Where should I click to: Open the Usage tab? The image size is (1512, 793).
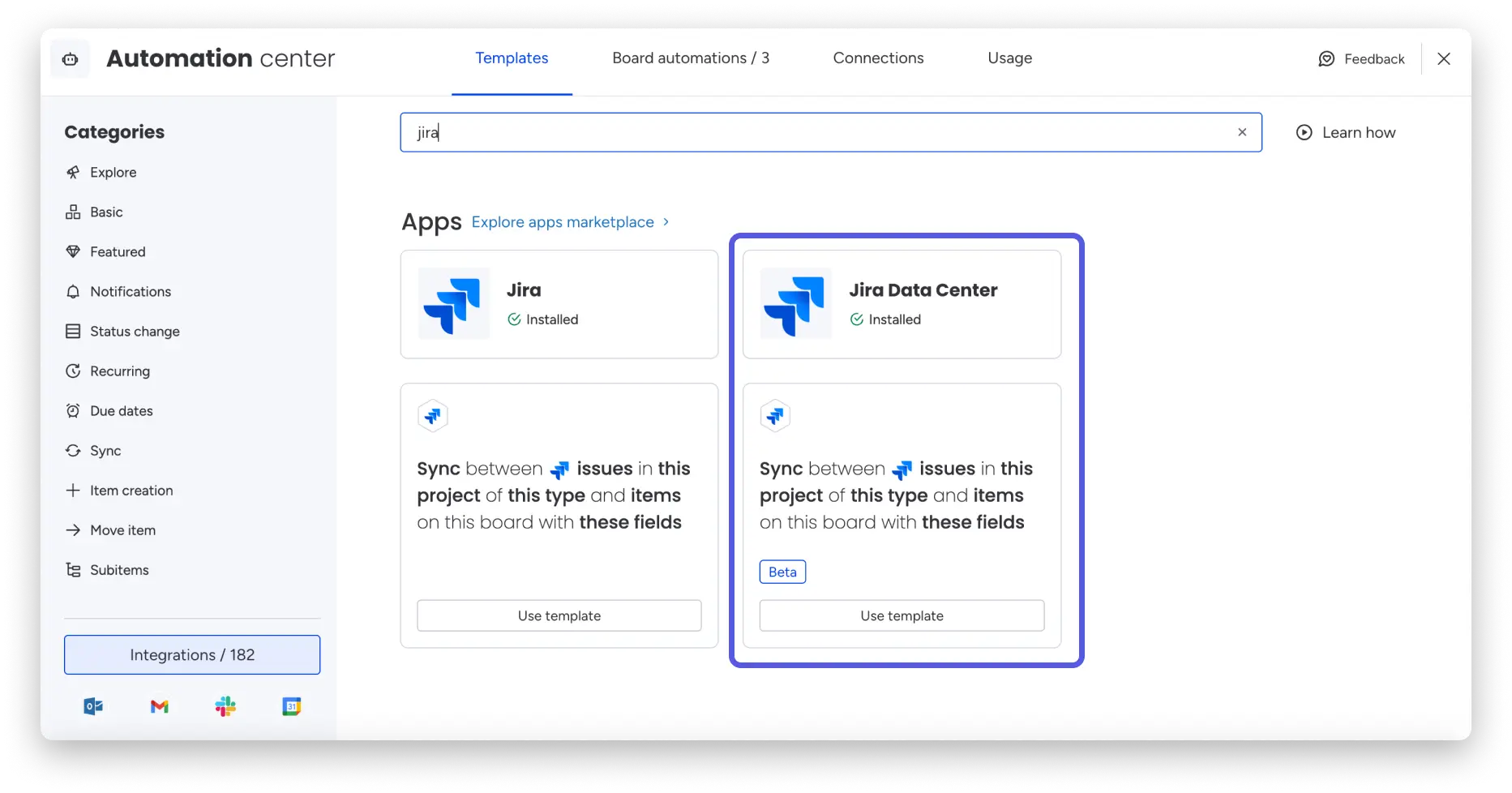pyautogui.click(x=1009, y=58)
